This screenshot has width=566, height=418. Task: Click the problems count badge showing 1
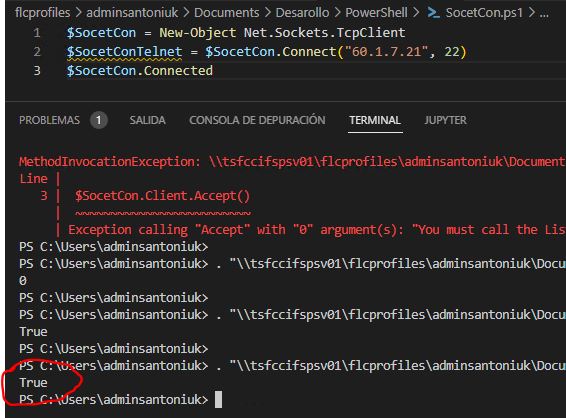coord(99,120)
